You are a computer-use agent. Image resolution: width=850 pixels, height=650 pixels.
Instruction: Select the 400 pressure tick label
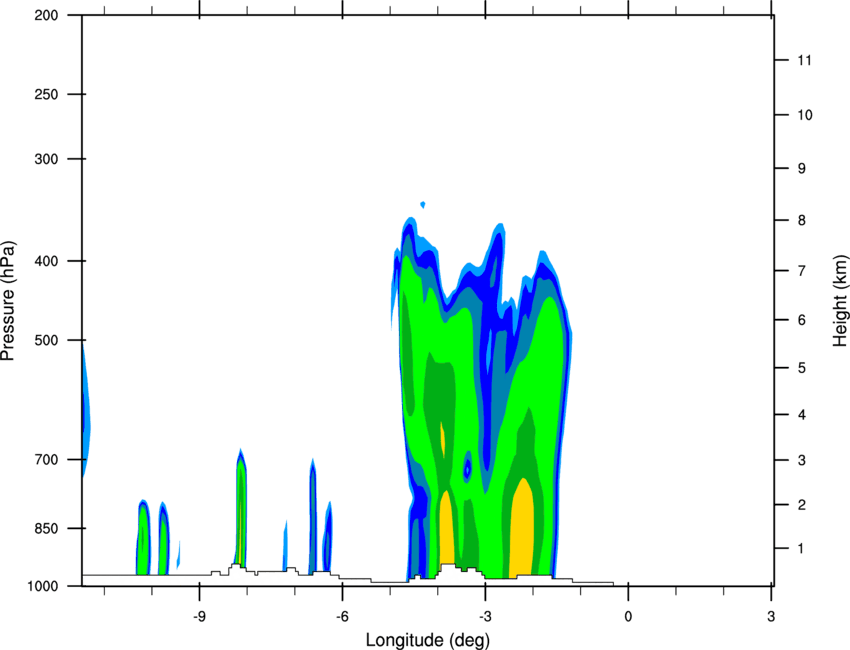(x=46, y=261)
